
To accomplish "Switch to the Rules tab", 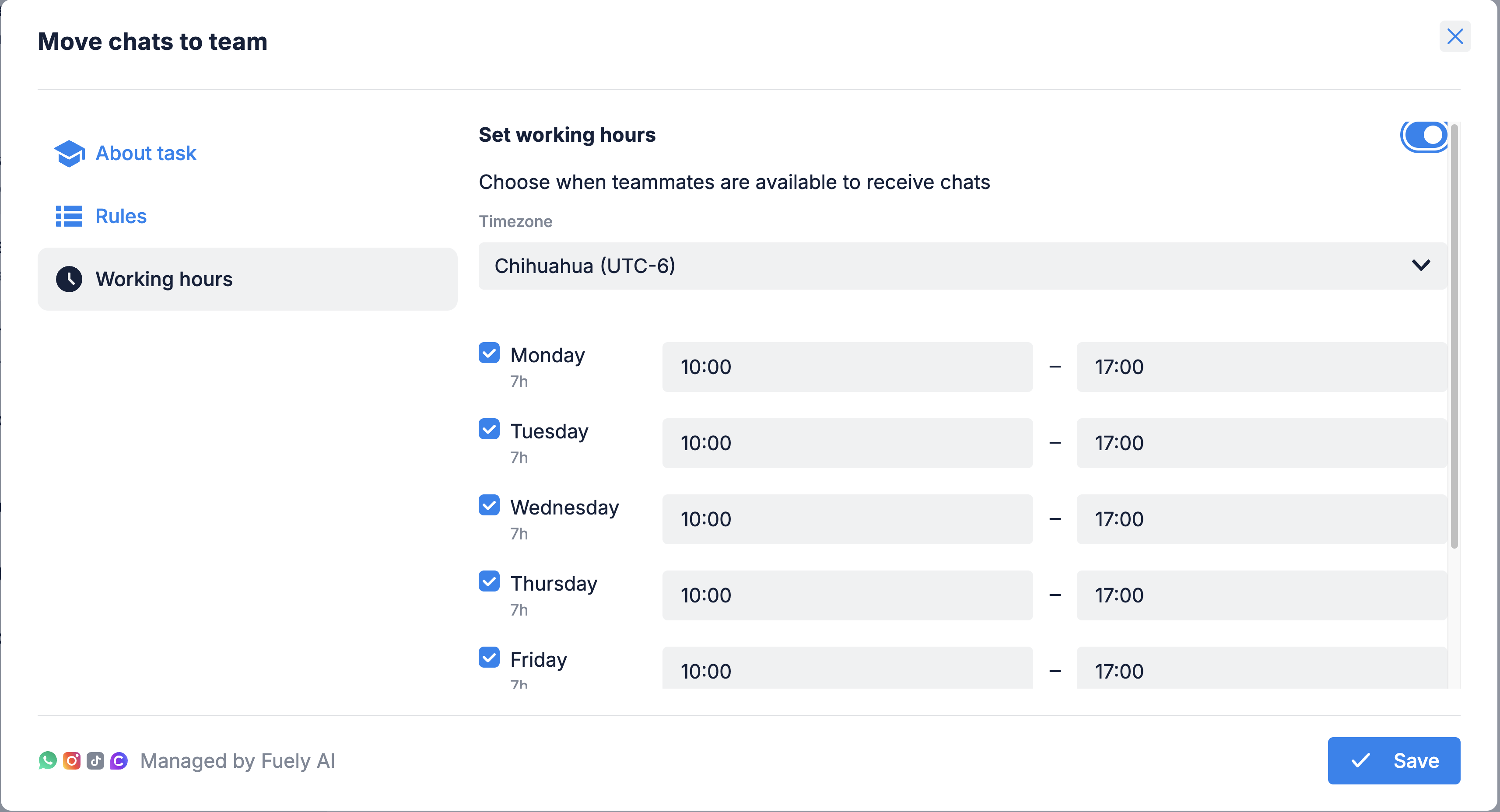I will tap(120, 216).
